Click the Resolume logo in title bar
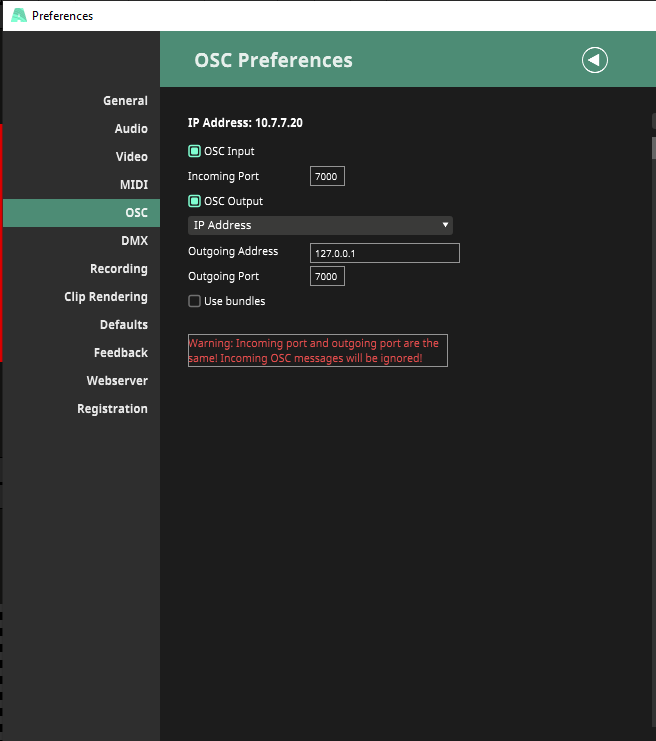 pyautogui.click(x=18, y=16)
